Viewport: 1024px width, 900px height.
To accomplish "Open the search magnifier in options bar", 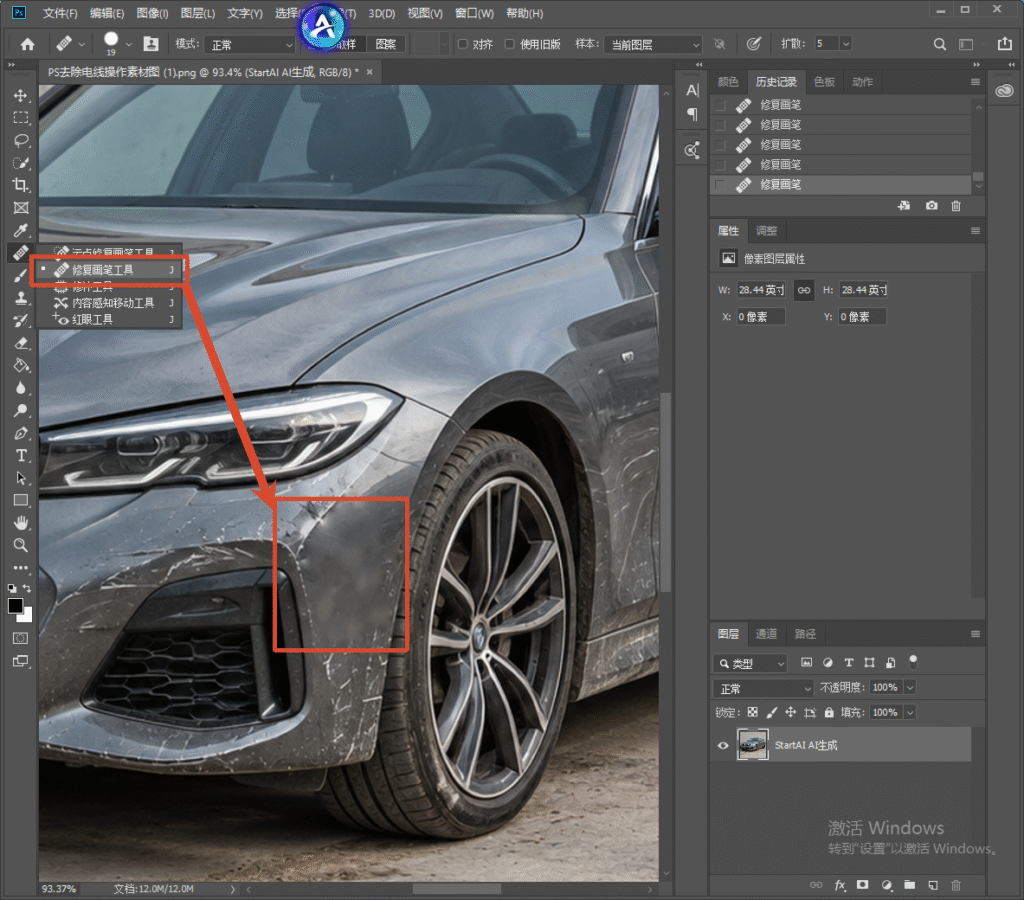I will point(940,44).
